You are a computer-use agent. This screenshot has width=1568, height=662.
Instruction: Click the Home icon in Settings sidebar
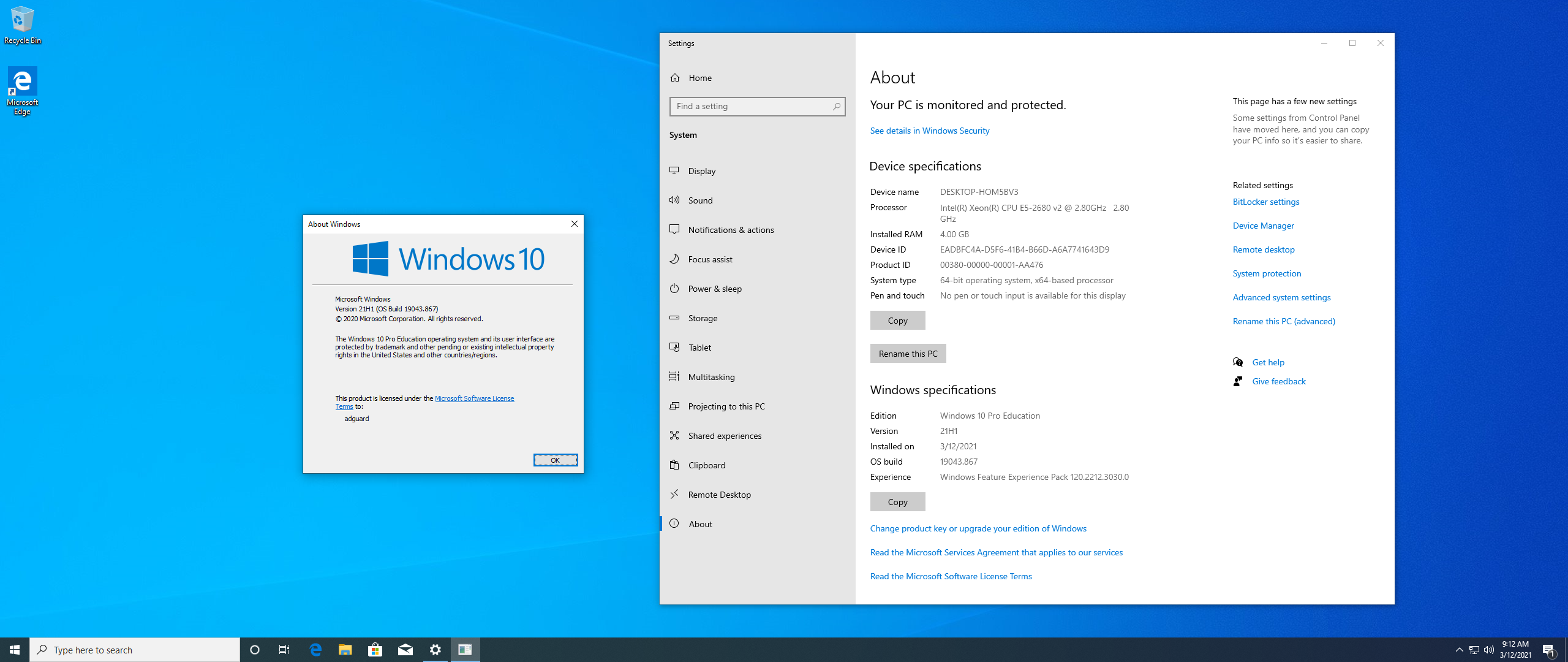click(675, 78)
